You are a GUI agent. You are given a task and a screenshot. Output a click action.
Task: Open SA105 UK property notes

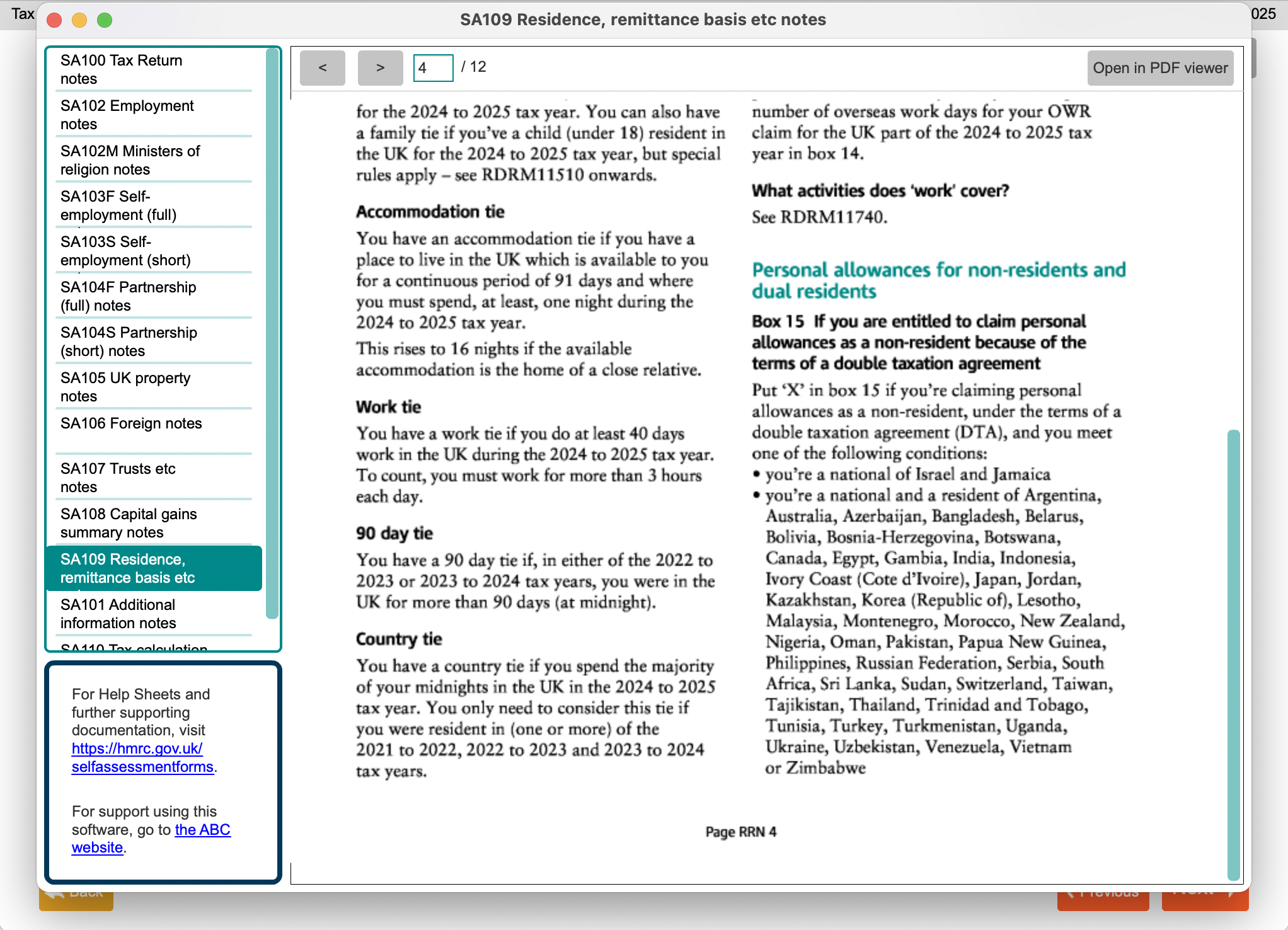[x=155, y=387]
